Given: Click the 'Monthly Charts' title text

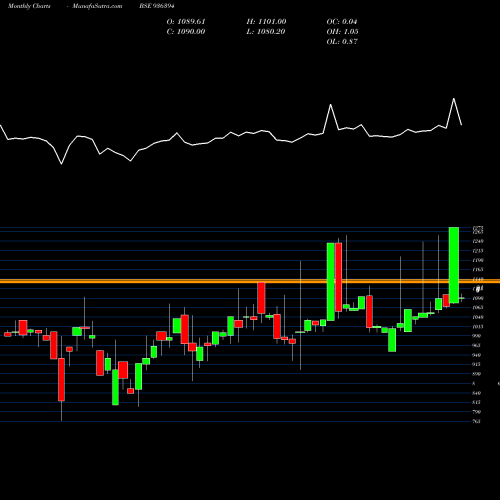Looking at the screenshot, I should pos(29,6).
